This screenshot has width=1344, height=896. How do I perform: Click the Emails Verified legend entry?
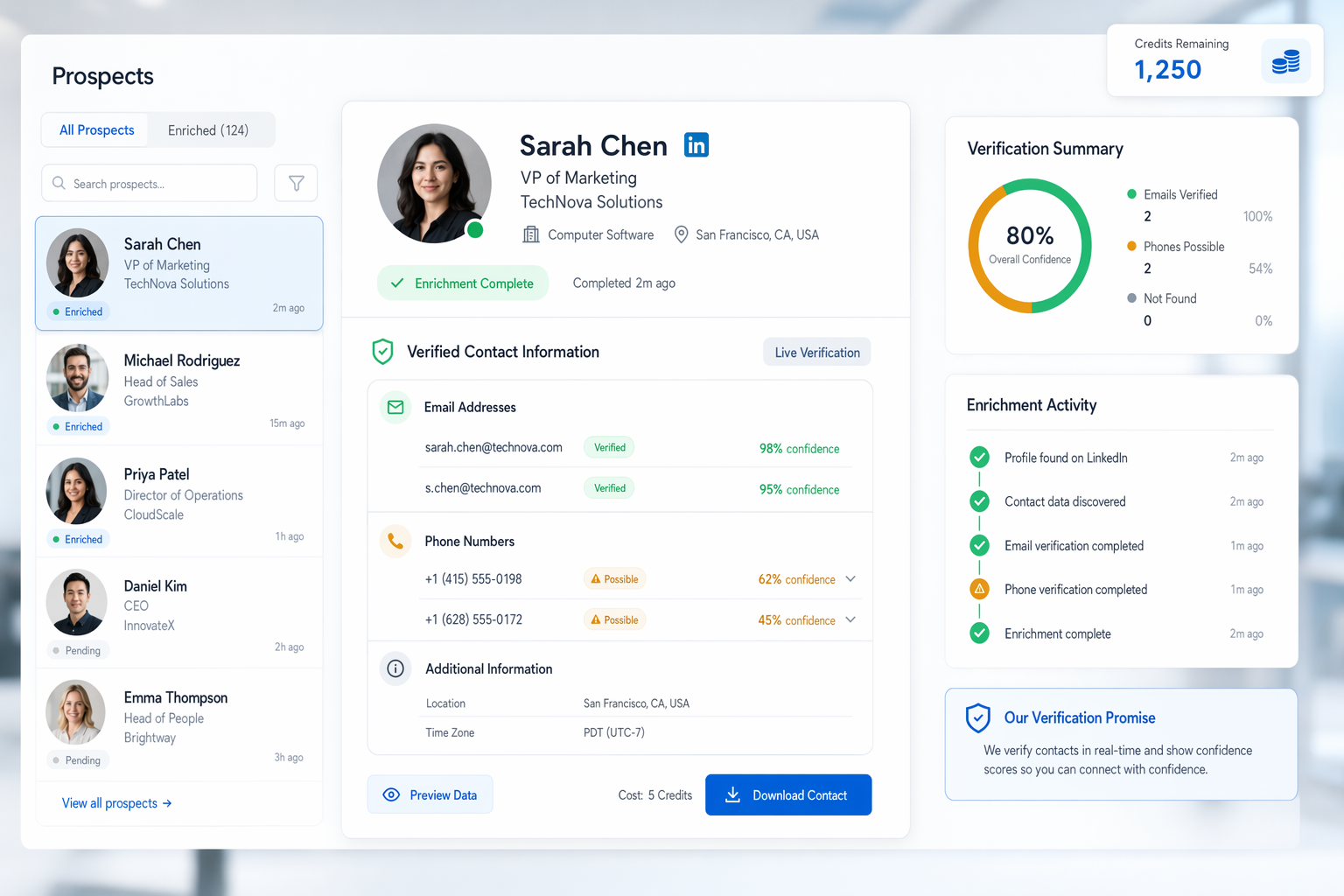tap(1172, 194)
